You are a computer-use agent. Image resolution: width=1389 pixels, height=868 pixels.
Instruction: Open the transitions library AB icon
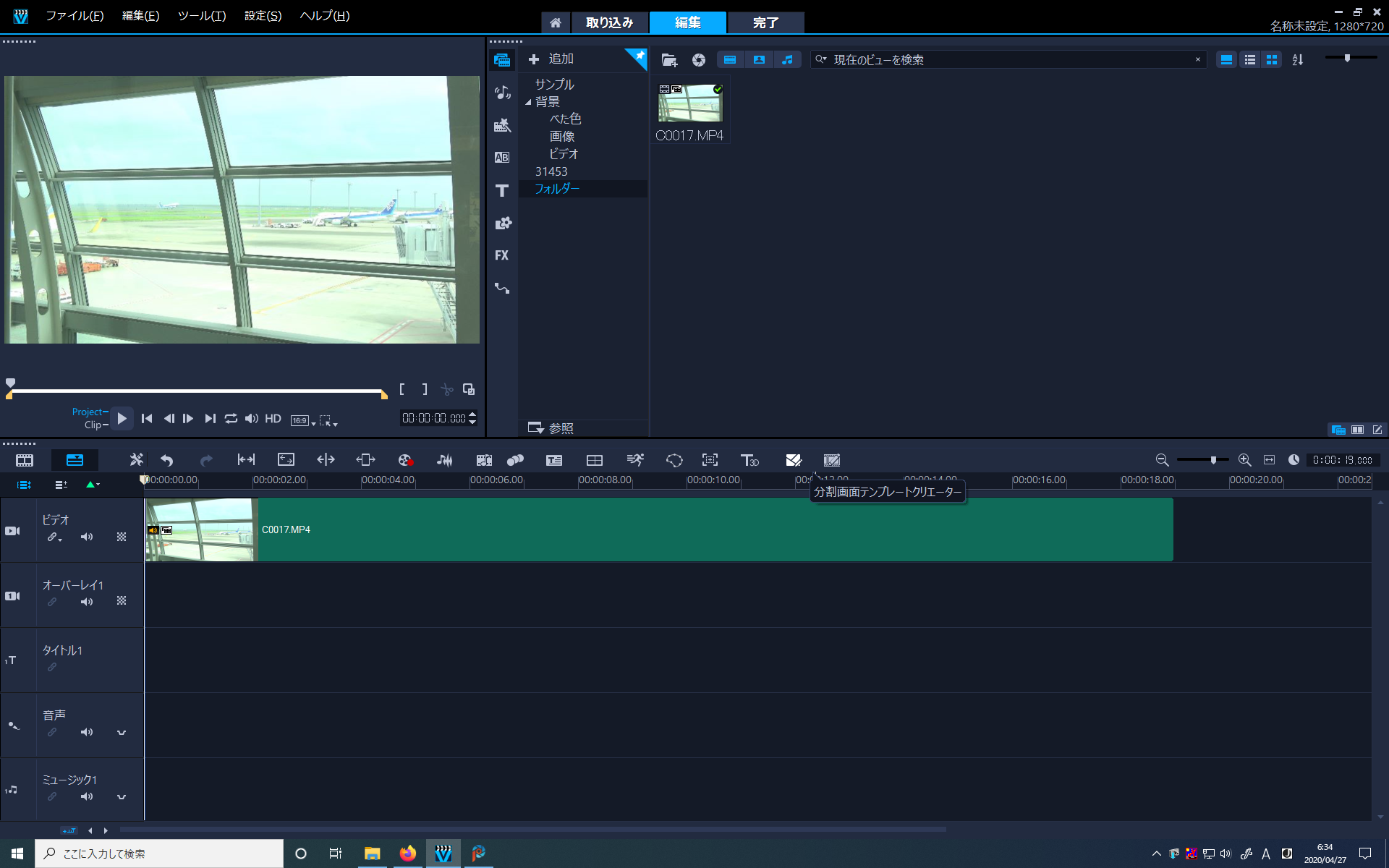(501, 157)
